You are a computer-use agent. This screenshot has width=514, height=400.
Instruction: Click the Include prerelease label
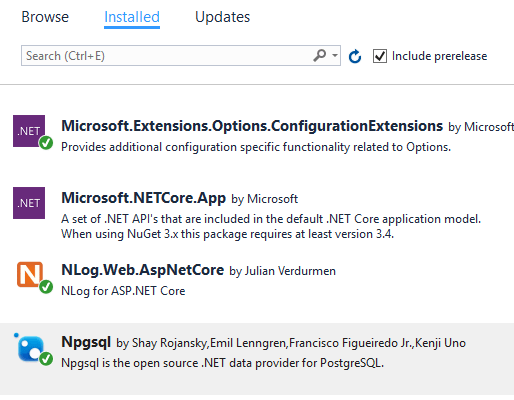[439, 56]
